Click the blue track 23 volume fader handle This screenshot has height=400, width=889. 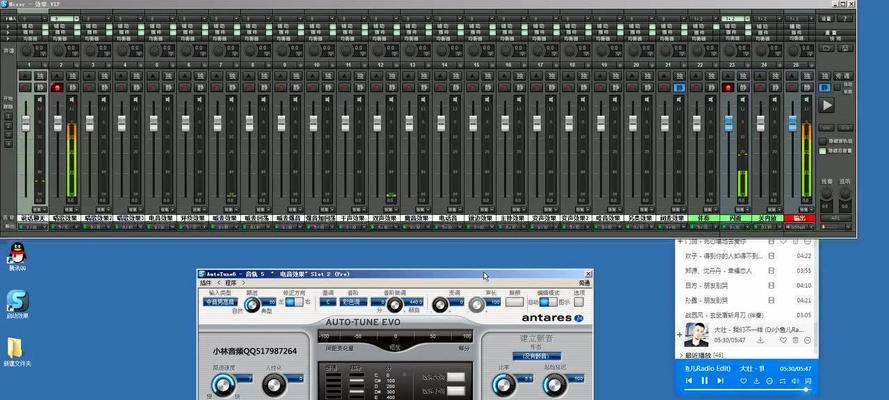click(x=729, y=123)
